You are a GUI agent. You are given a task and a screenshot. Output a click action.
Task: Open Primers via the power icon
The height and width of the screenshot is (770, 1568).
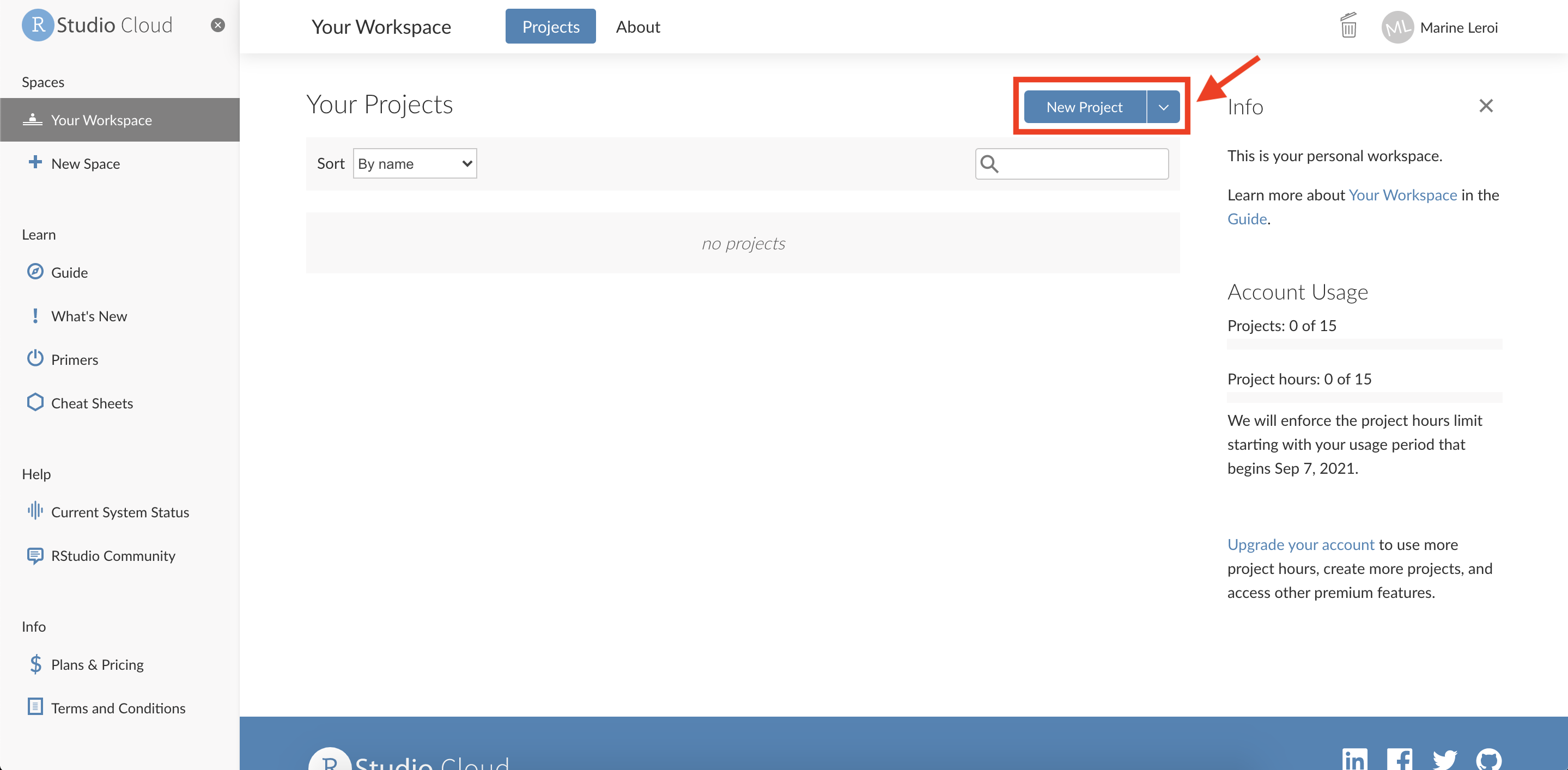click(35, 358)
